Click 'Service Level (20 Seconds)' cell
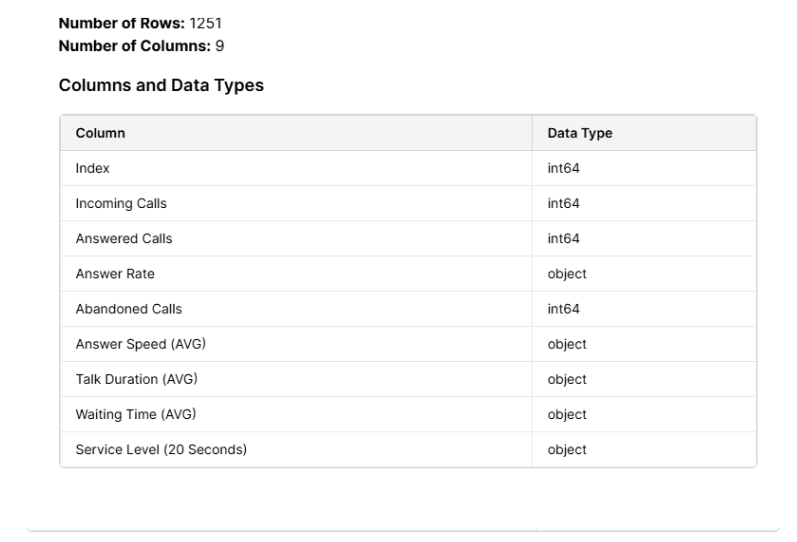This screenshot has width=797, height=542. [161, 449]
